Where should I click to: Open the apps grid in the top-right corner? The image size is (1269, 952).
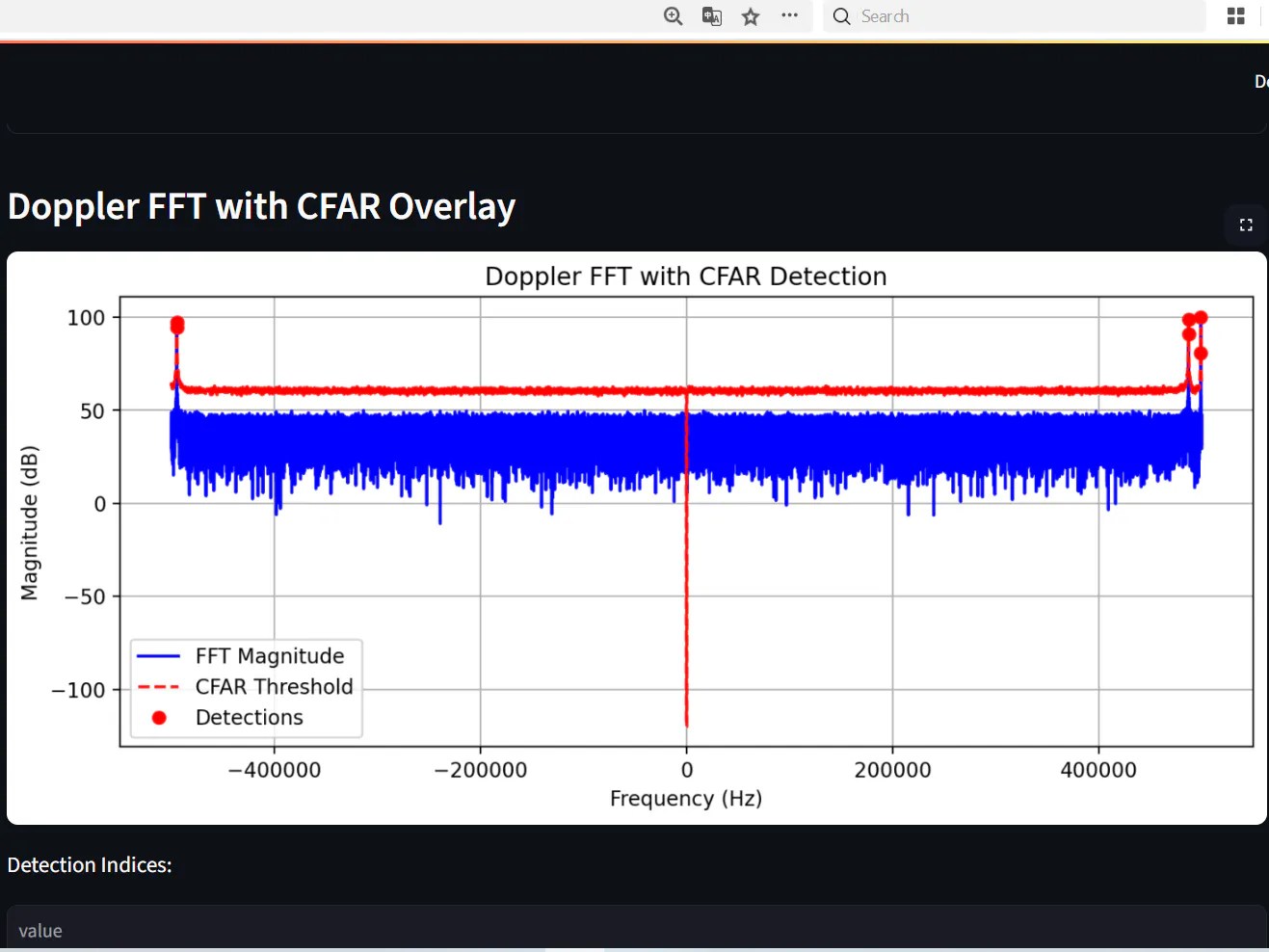[x=1235, y=16]
